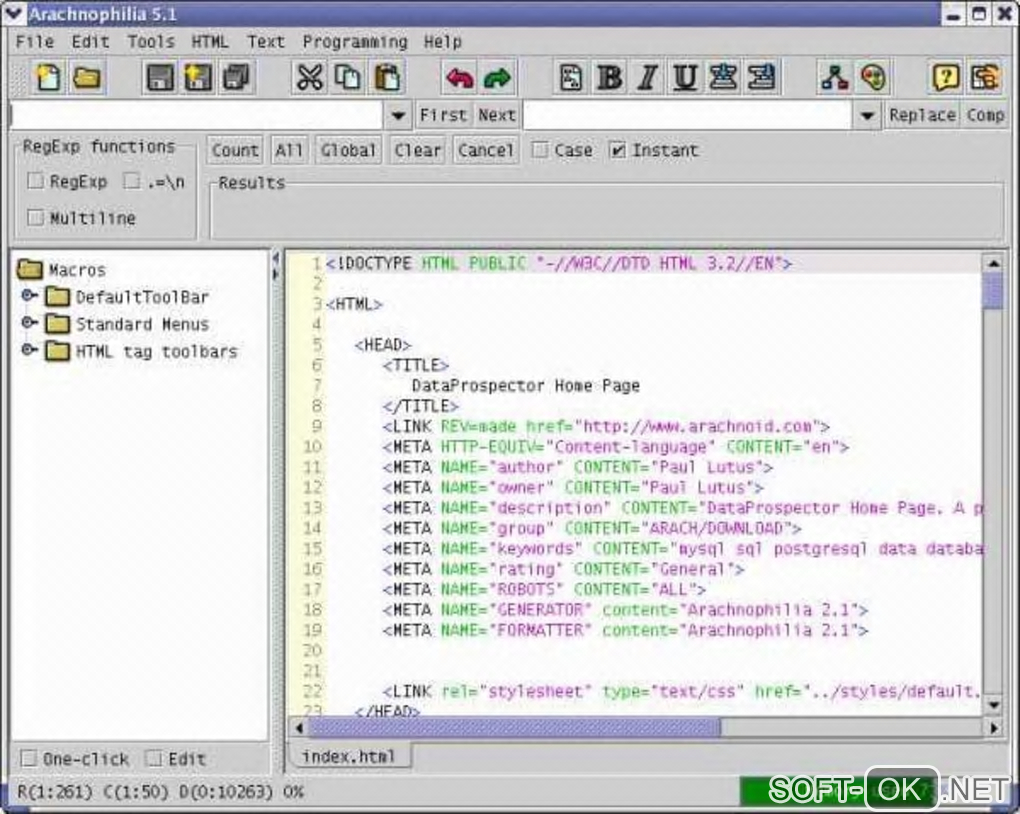Apply italic formatting with the I icon
Screen dimensions: 1020x814
pyautogui.click(x=647, y=77)
